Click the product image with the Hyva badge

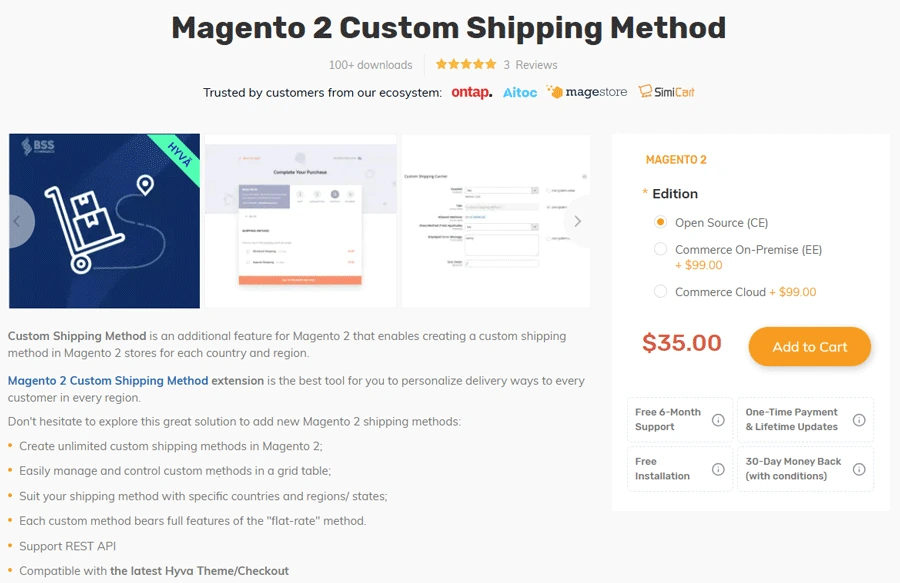(104, 218)
